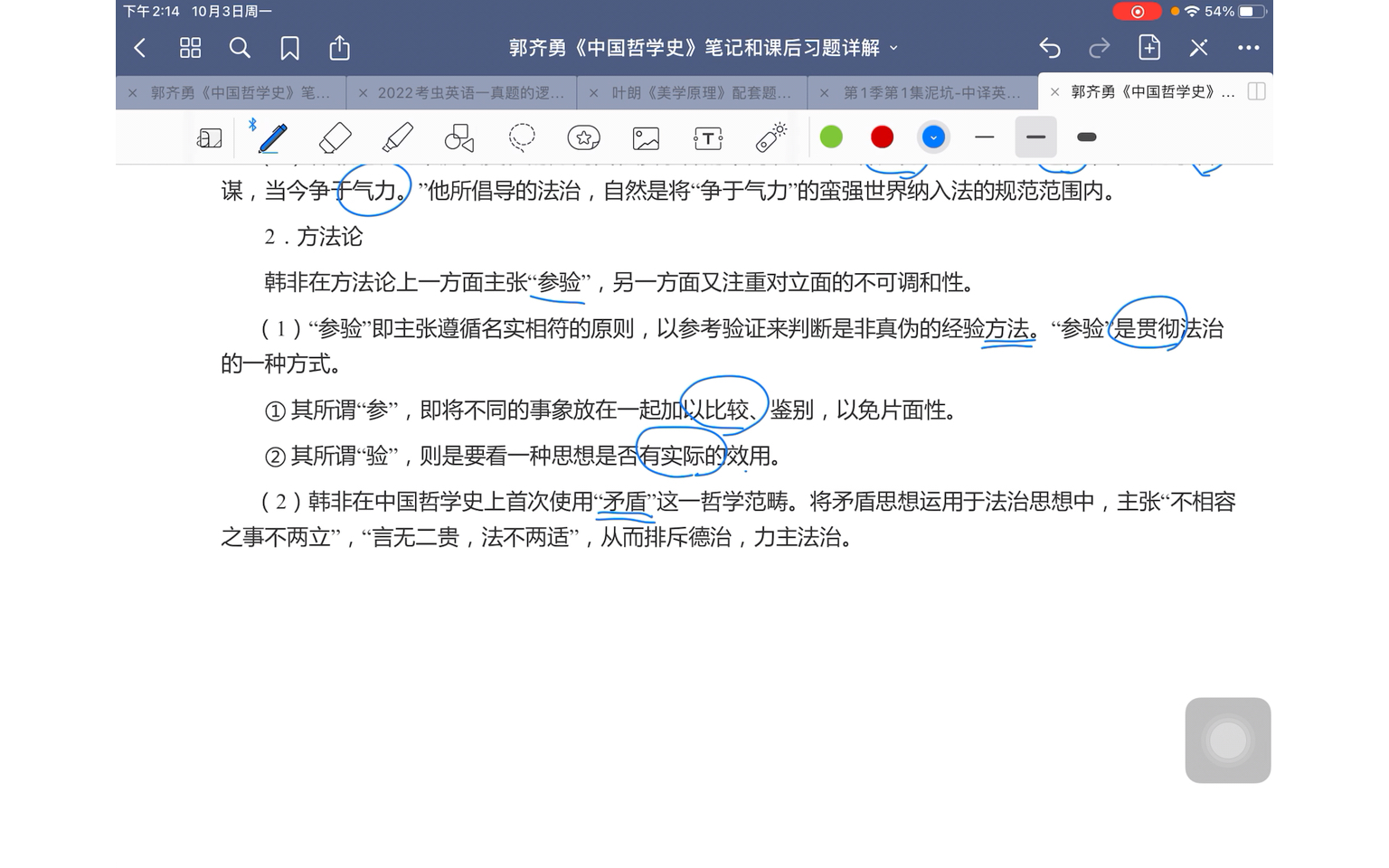The width and height of the screenshot is (1389, 868).
Task: Open the selected blue color options
Action: pos(933,137)
